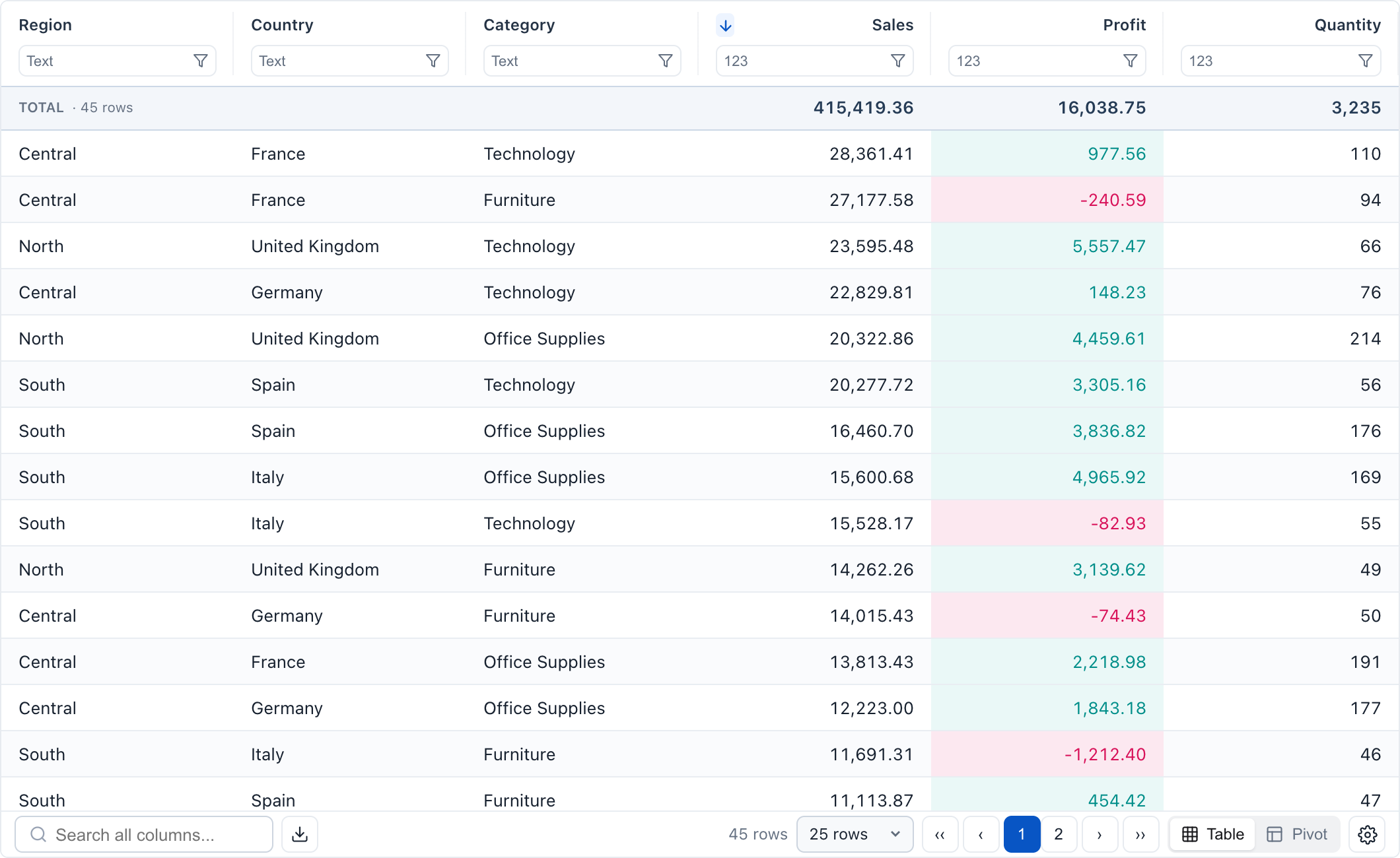Sort by the Quantity column header
This screenshot has width=1400, height=858.
click(1347, 25)
